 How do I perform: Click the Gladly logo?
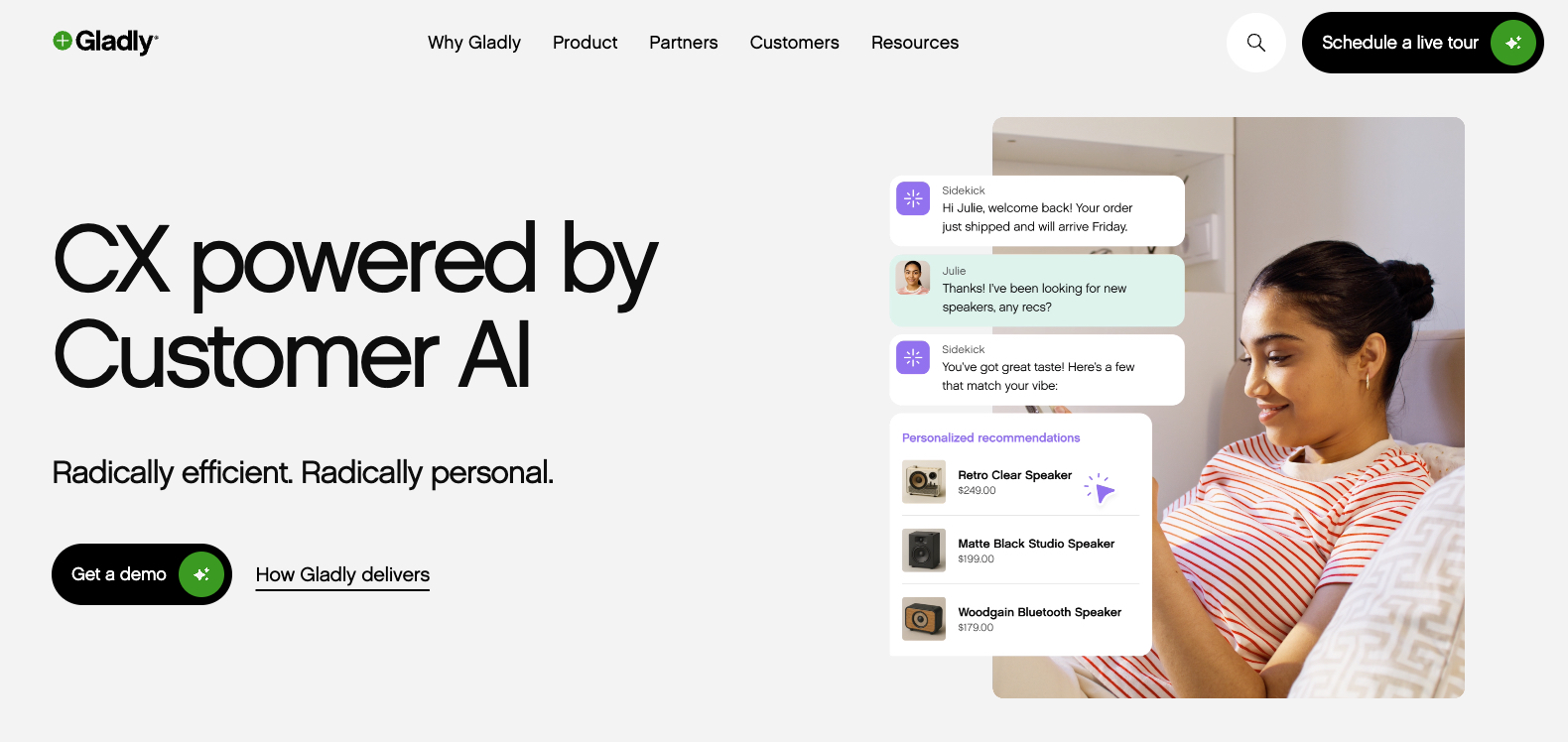point(106,42)
